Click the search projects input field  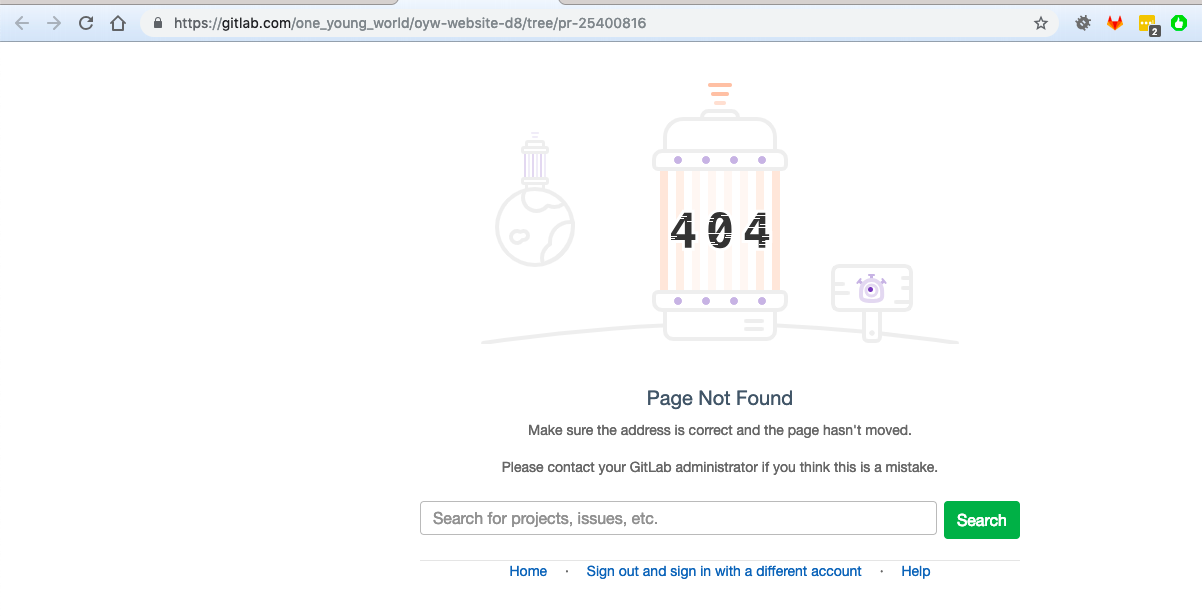click(678, 518)
